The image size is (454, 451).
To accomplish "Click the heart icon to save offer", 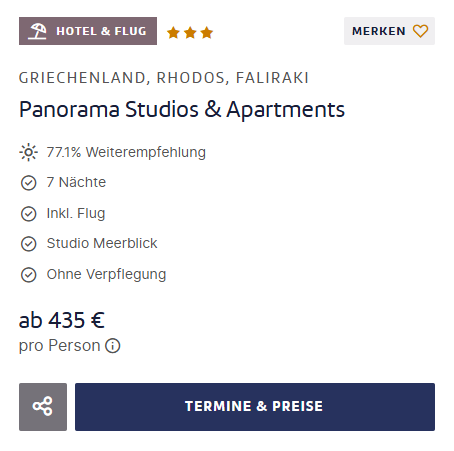I will coord(420,31).
